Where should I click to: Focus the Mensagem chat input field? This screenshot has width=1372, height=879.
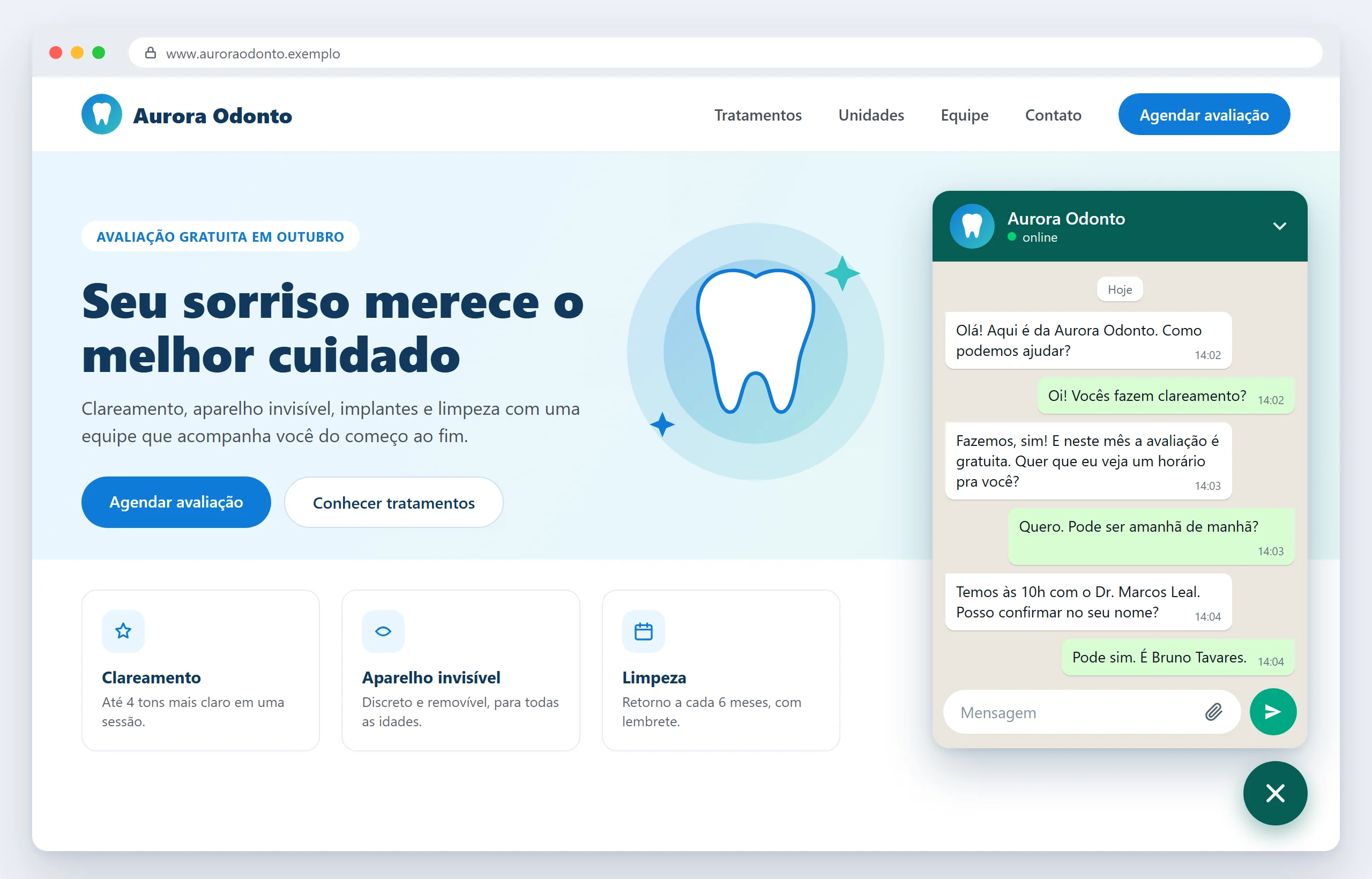[x=1091, y=712]
